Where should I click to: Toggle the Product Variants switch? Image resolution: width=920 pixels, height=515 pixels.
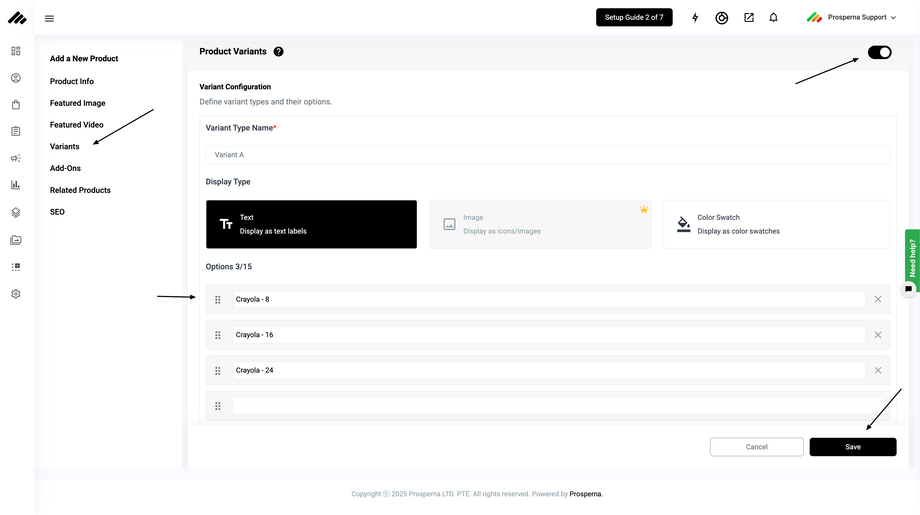tap(879, 52)
